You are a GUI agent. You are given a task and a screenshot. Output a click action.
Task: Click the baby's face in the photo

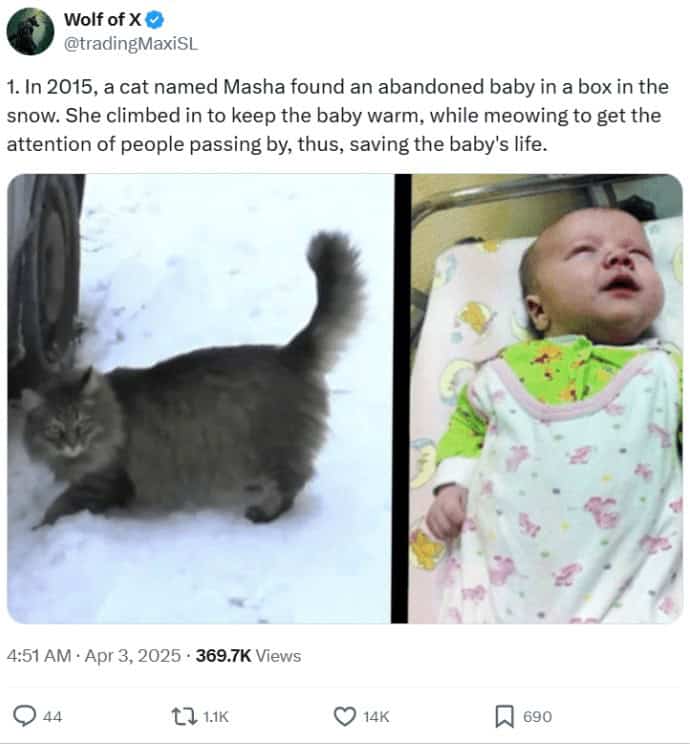pos(590,275)
